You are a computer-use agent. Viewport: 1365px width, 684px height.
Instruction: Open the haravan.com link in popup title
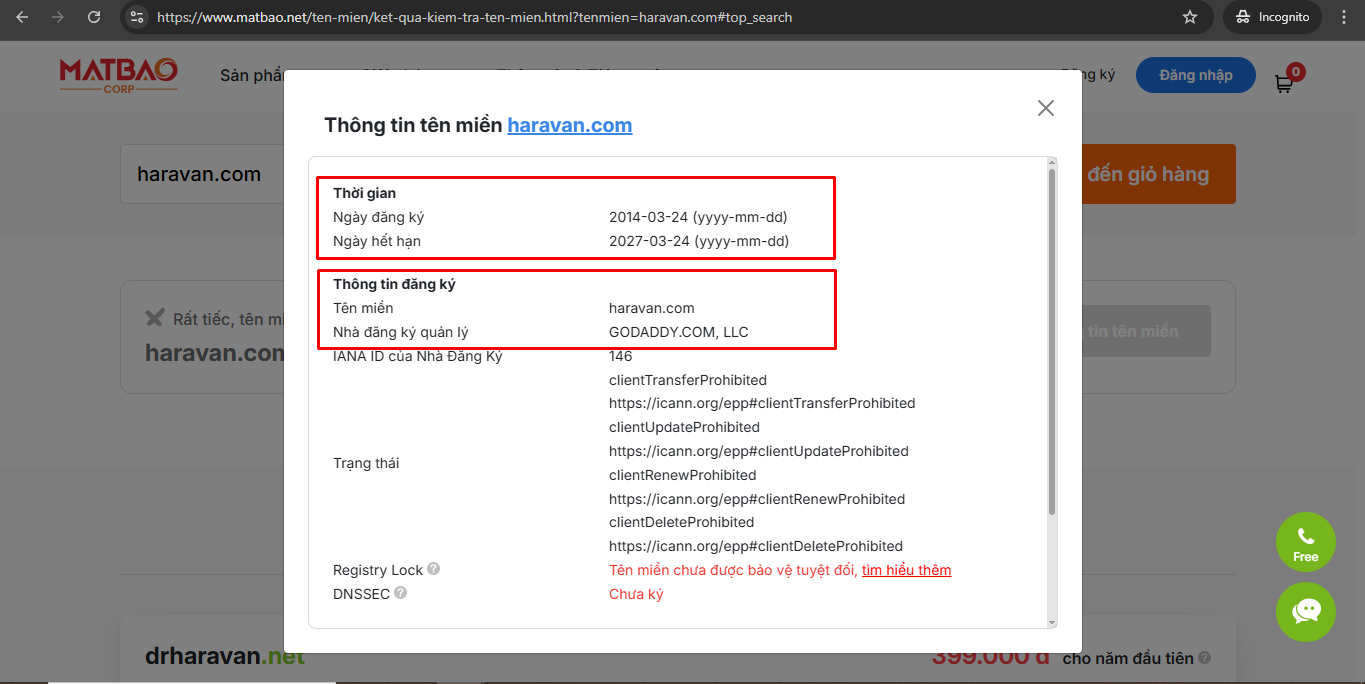[x=570, y=125]
